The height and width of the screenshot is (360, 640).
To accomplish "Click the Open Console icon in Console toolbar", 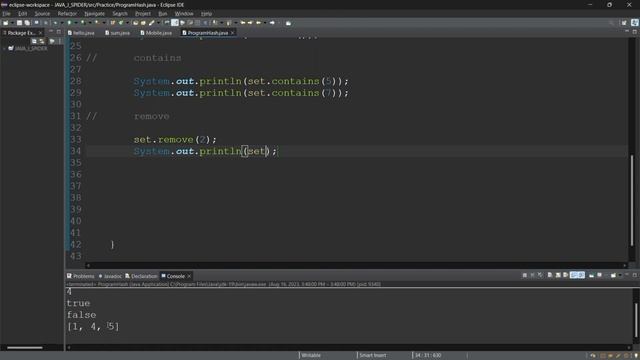I will tap(613, 276).
